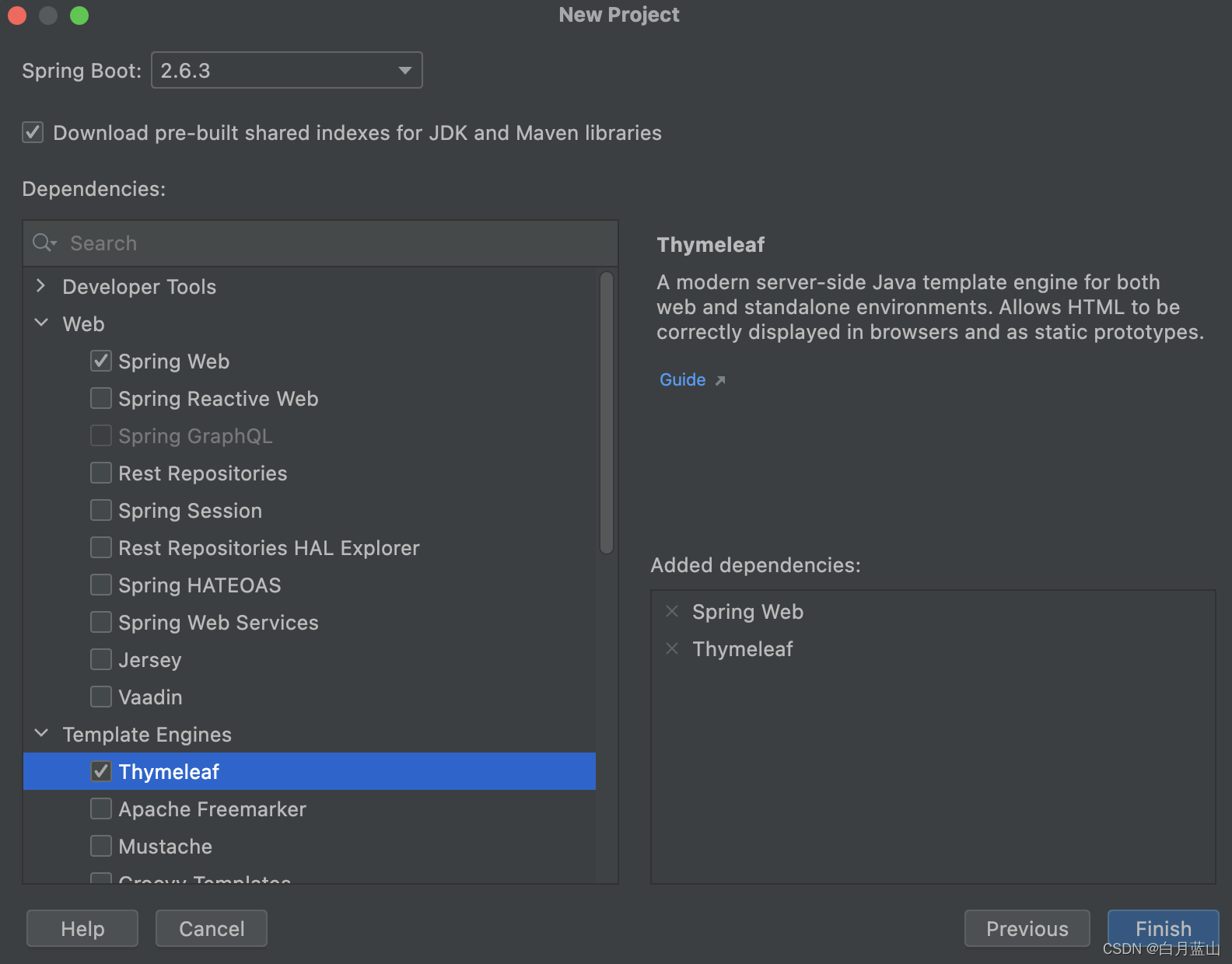This screenshot has width=1232, height=964.
Task: Click the Cancel button
Action: 212,929
